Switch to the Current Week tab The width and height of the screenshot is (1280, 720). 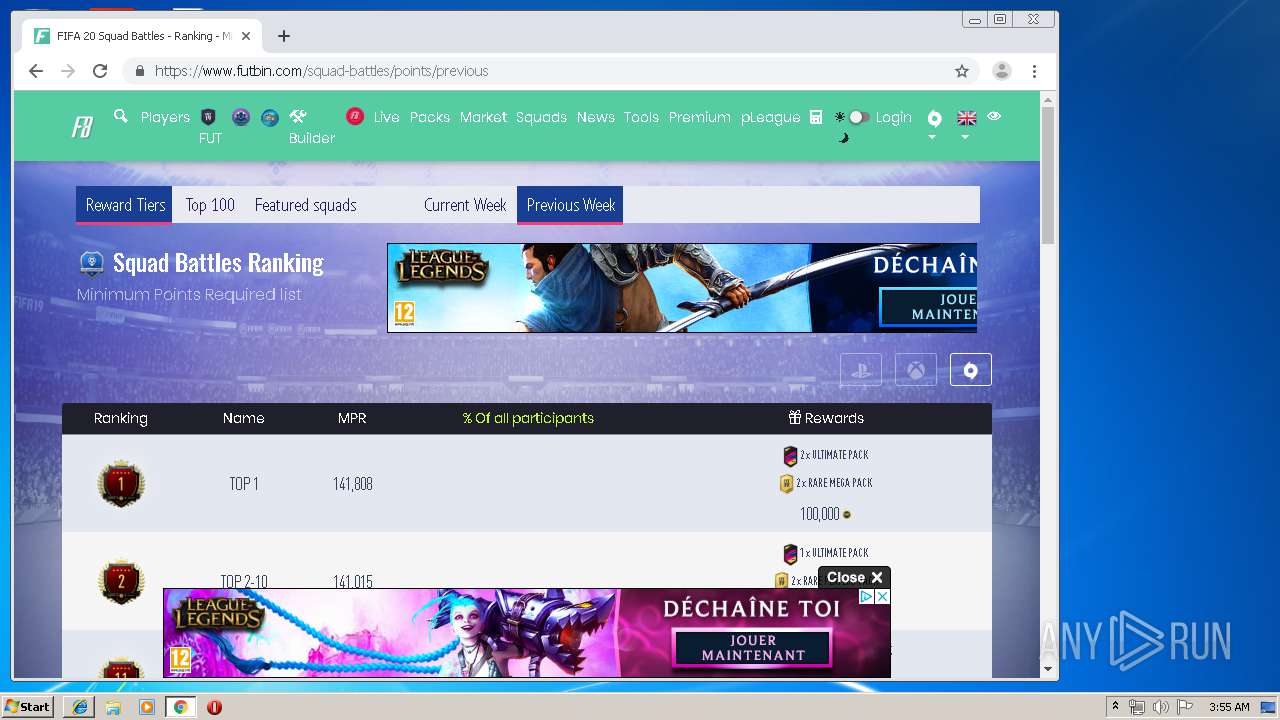click(x=465, y=205)
